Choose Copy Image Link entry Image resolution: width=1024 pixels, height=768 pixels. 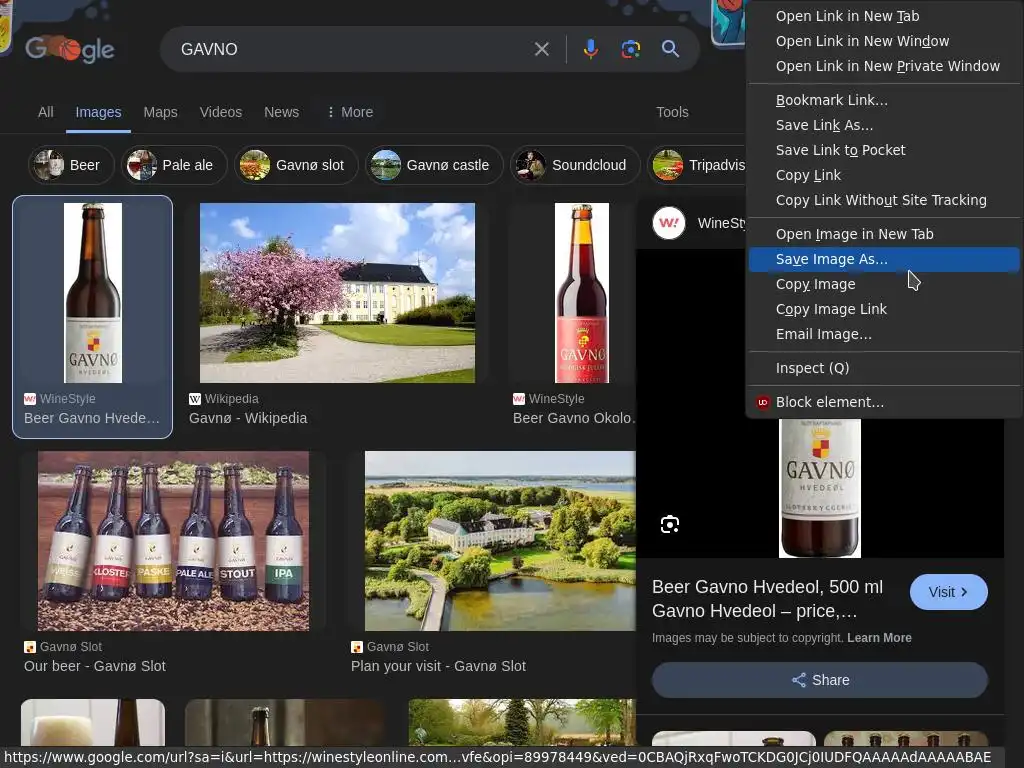[884, 309]
